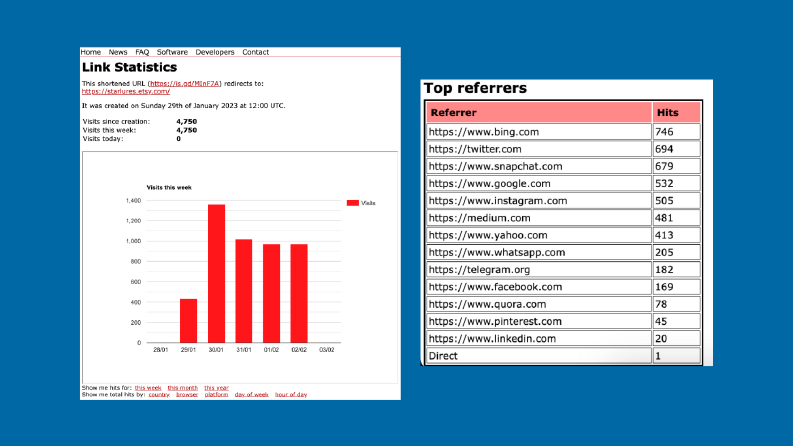The width and height of the screenshot is (793, 446).
Task: Click the 45 hits cell
Action: pyautogui.click(x=677, y=321)
